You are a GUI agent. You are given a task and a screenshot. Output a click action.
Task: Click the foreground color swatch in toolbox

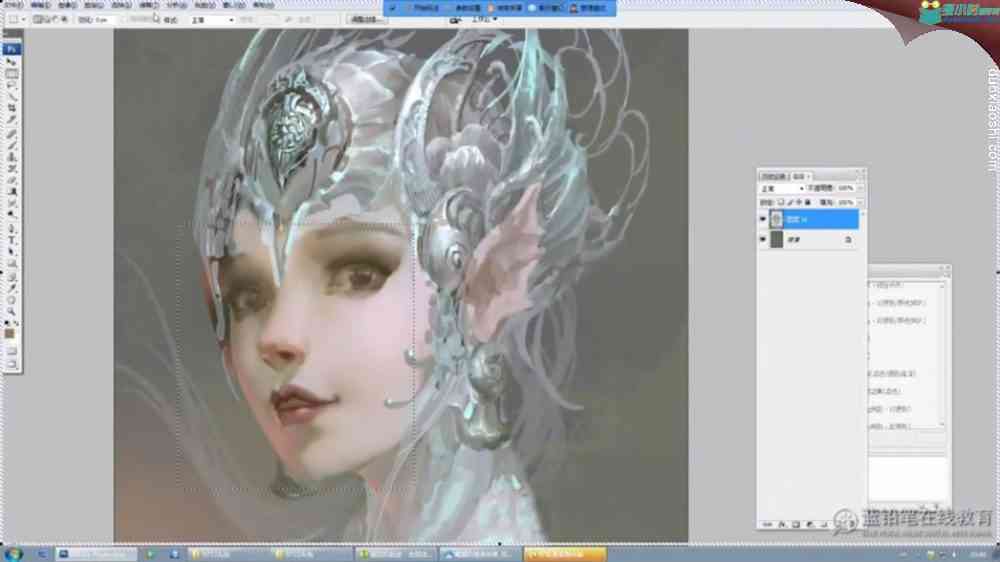tap(10, 334)
